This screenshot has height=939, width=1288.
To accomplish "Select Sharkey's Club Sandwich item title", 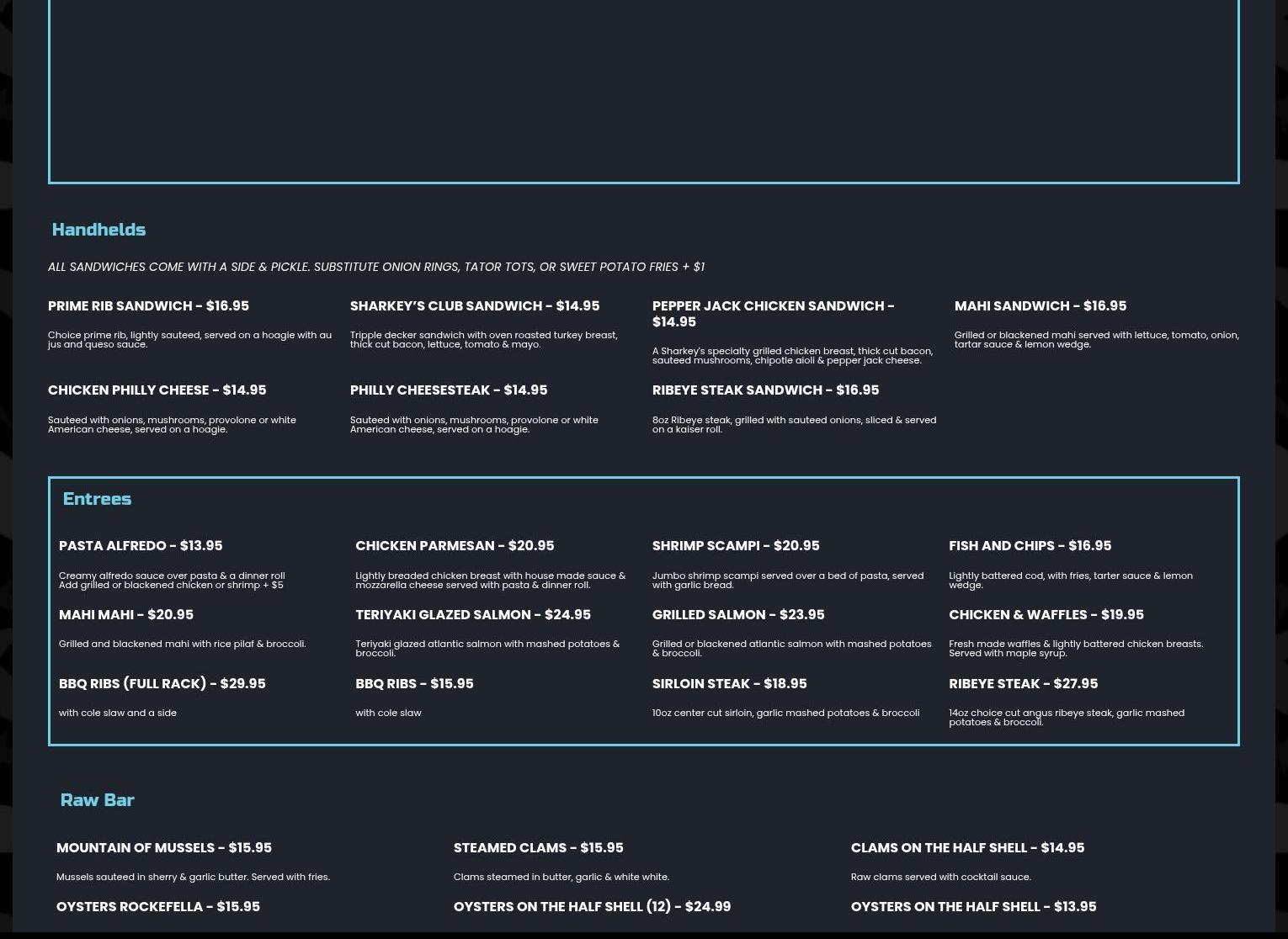I will coord(474,306).
